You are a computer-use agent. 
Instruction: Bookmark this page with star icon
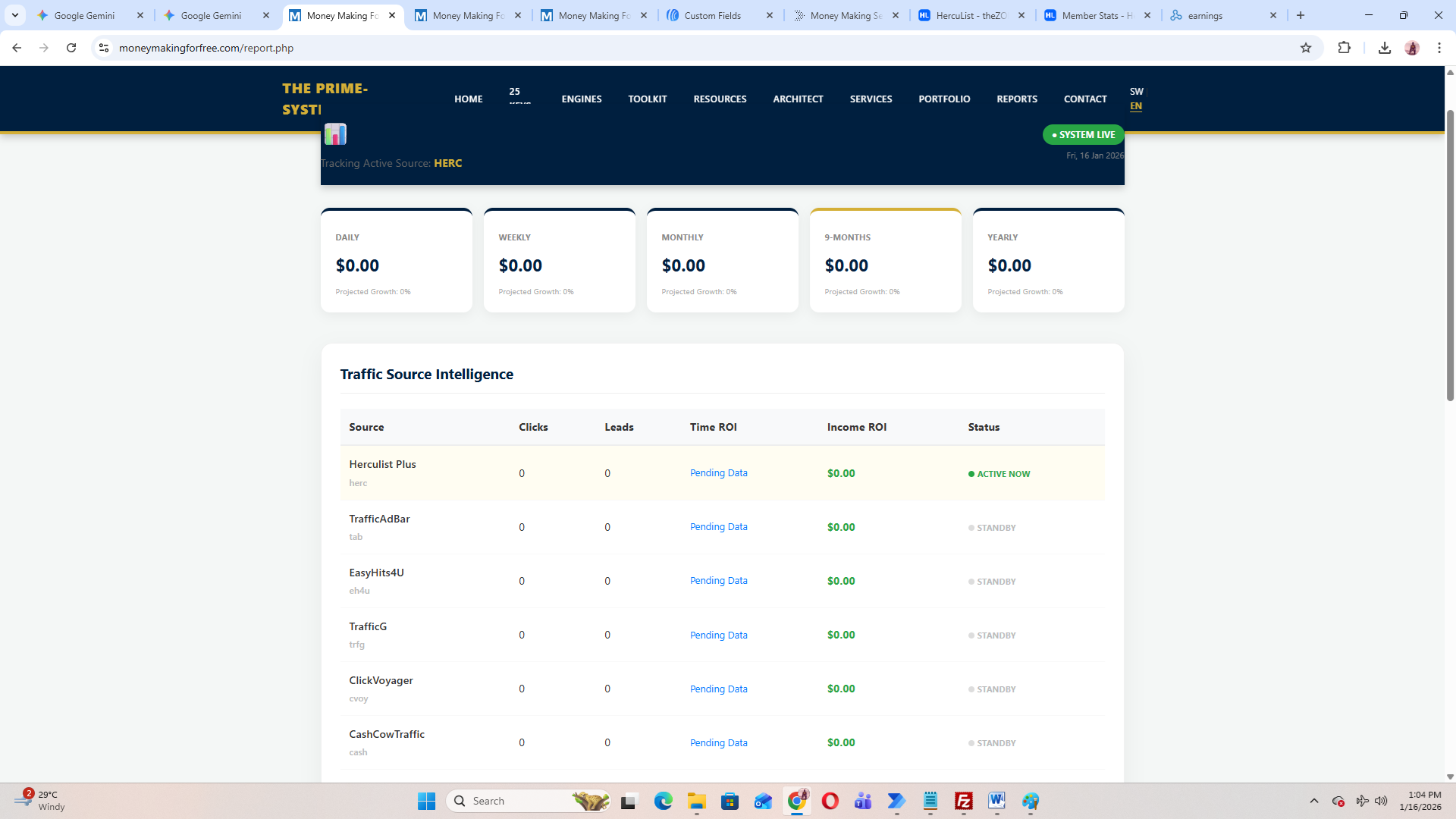[1305, 48]
